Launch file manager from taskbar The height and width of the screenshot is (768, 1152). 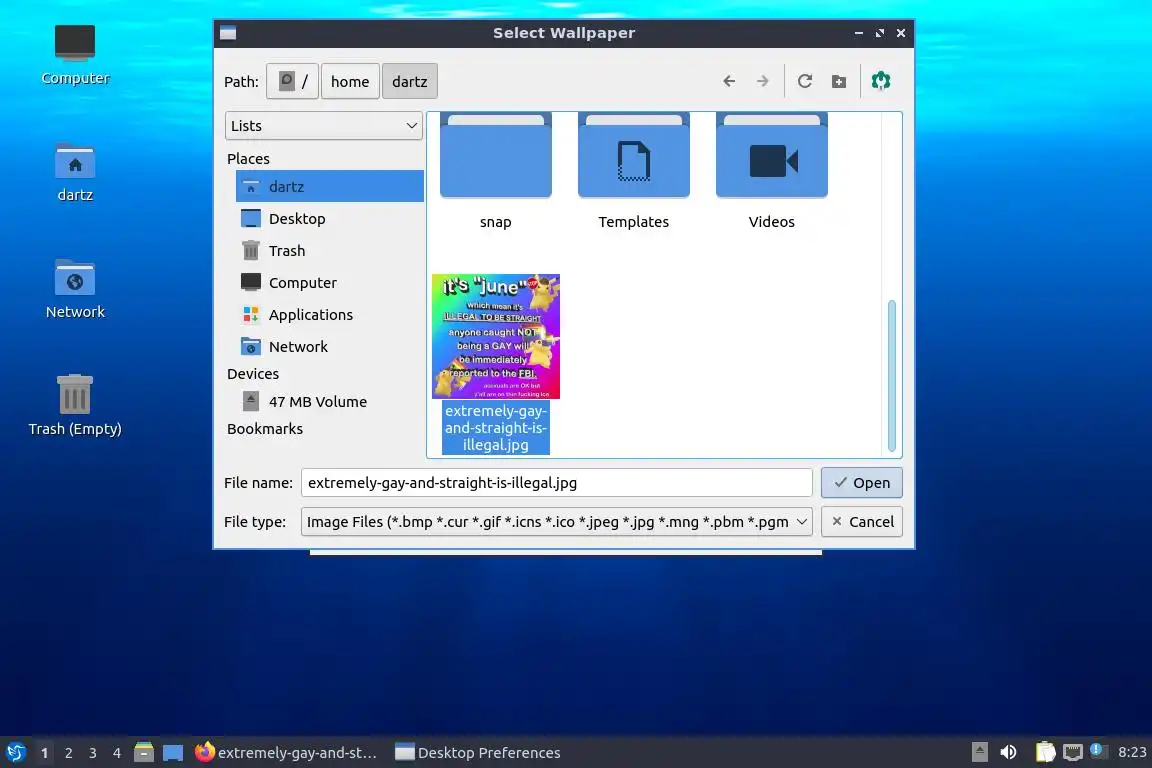144,752
